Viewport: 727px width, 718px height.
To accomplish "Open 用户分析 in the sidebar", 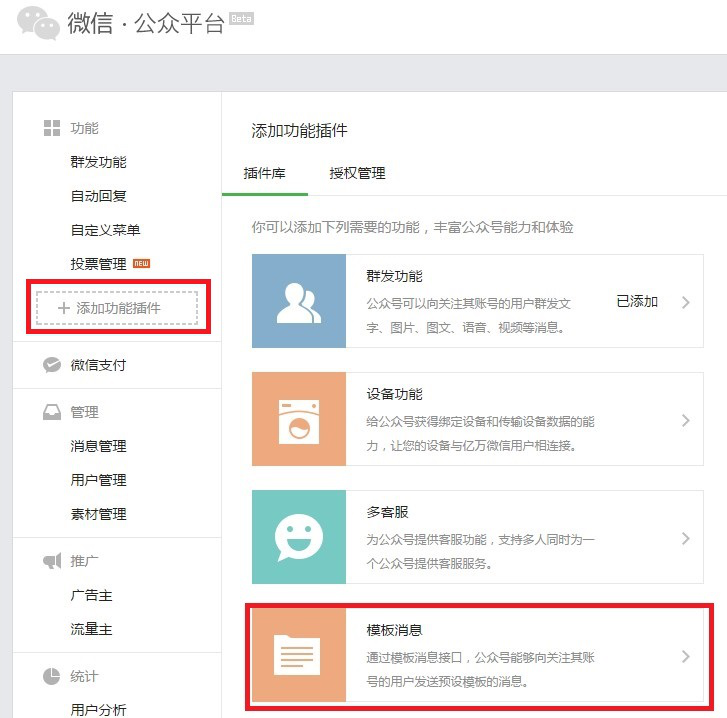I will point(98,710).
